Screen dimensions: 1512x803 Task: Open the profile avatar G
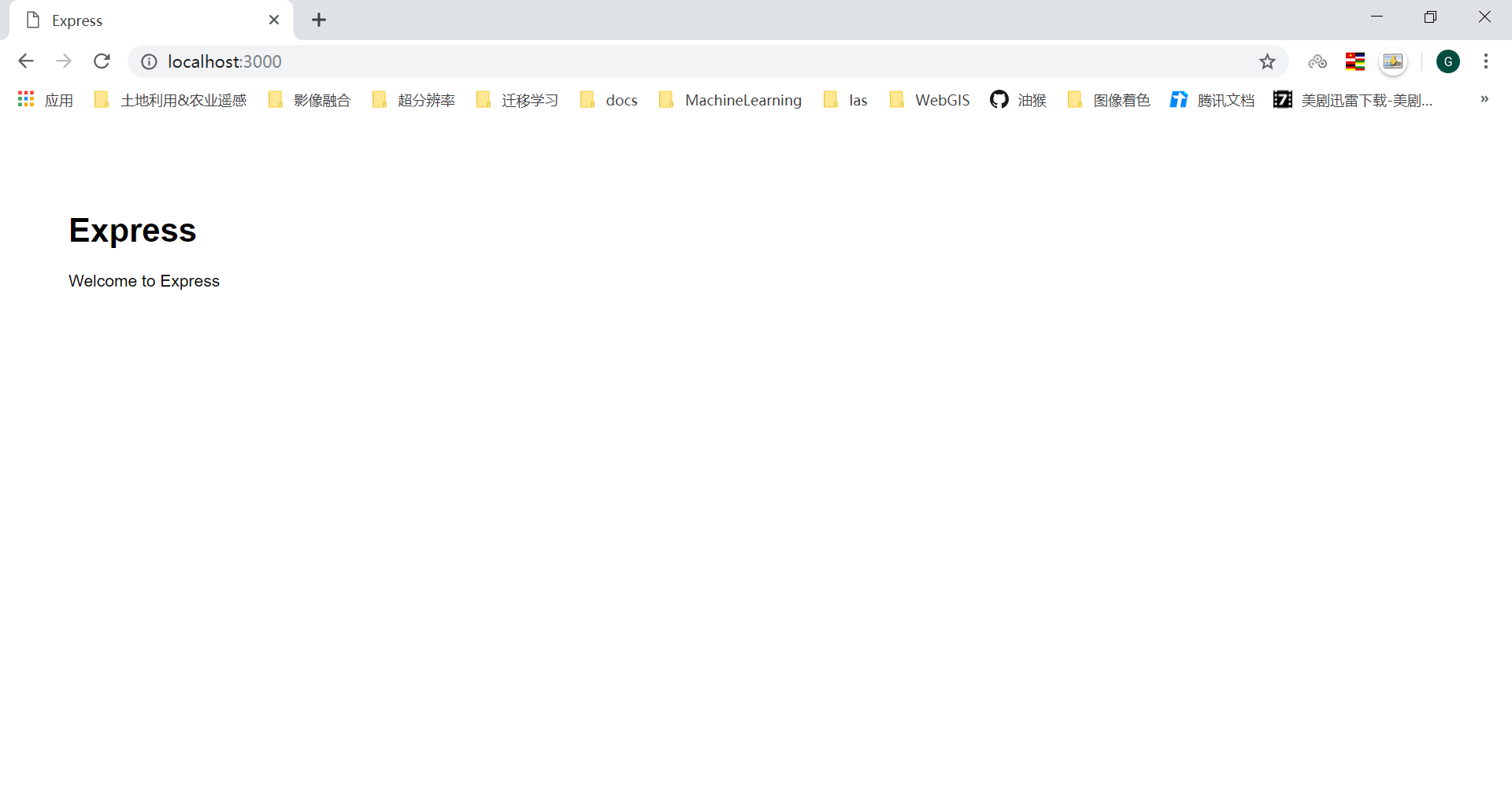click(1449, 61)
